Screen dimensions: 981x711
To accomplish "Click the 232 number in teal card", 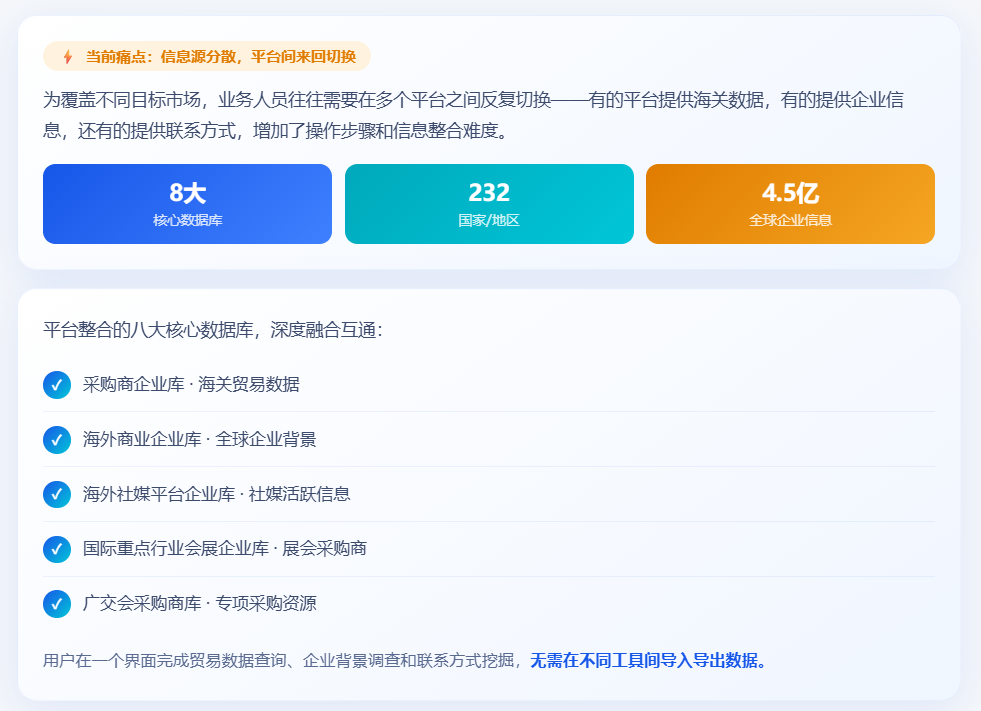I will pos(489,193).
